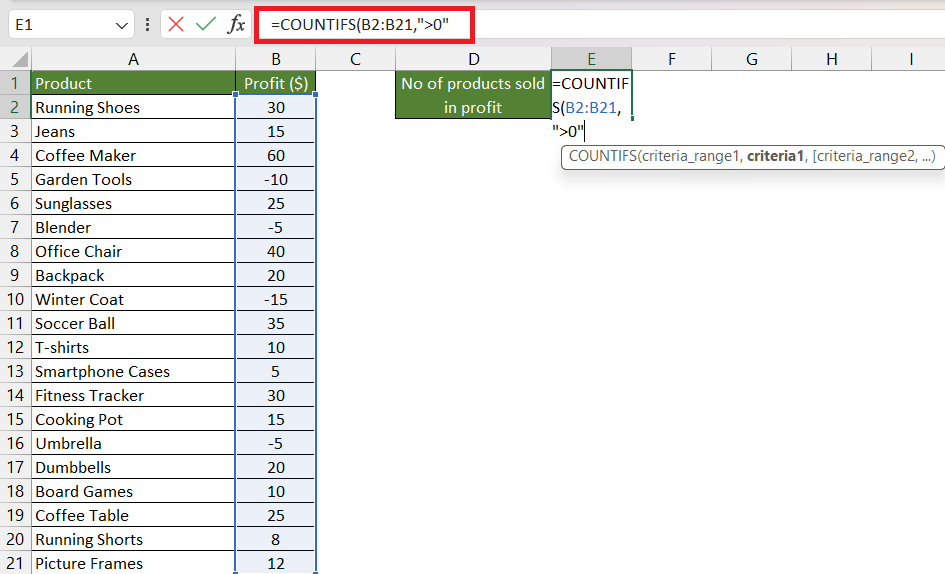This screenshot has width=945, height=574.
Task: Click the Office Chair cell
Action: 133,251
